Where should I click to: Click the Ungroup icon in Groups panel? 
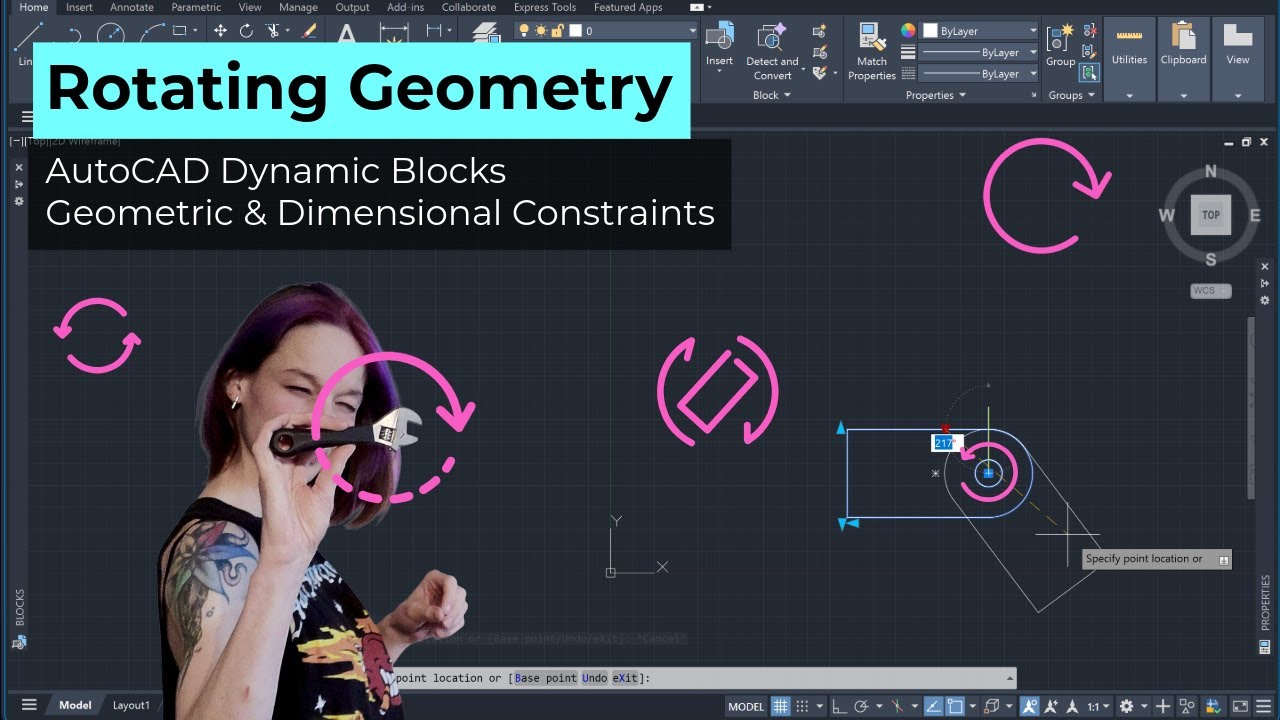coord(1090,31)
